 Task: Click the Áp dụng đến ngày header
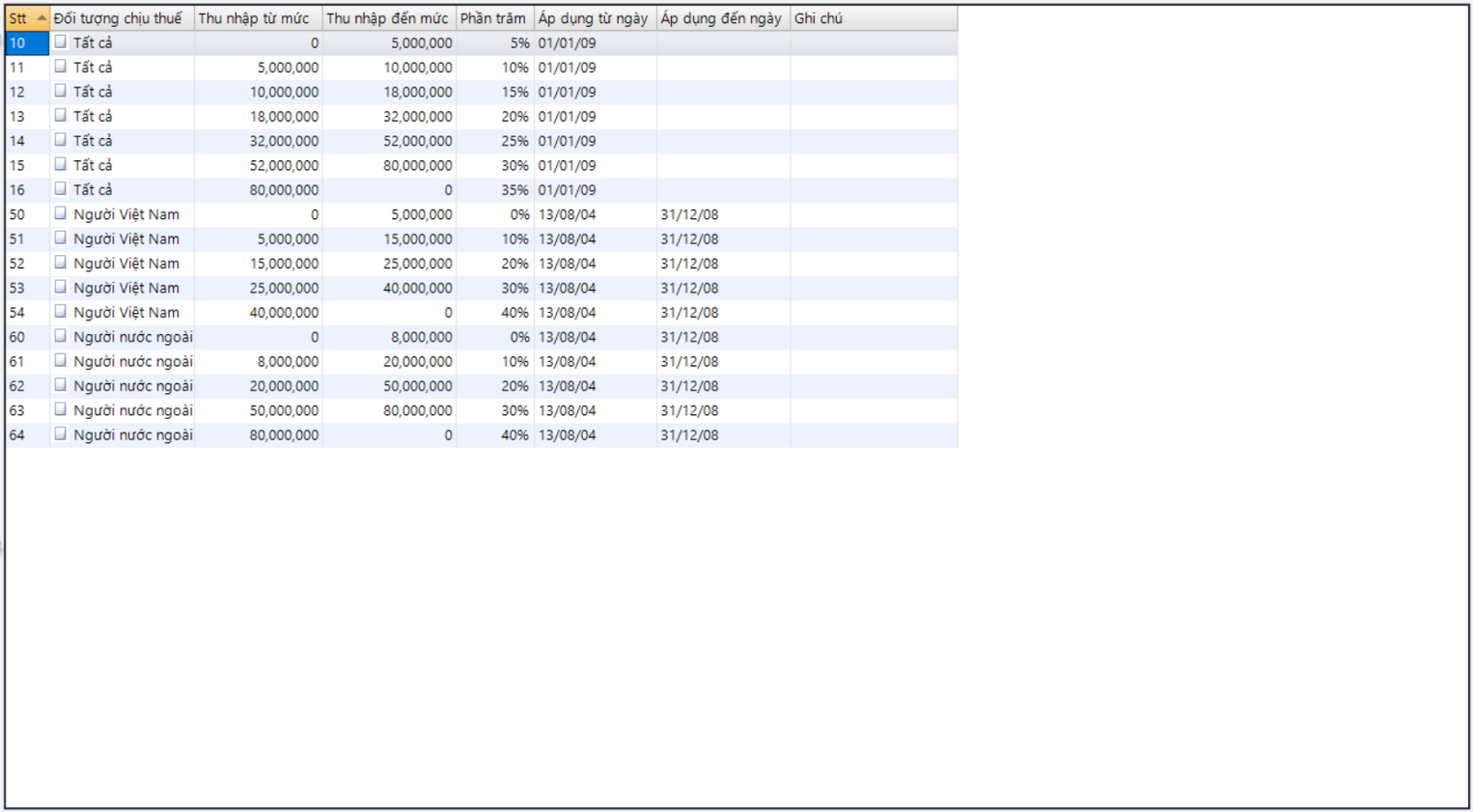pyautogui.click(x=722, y=18)
